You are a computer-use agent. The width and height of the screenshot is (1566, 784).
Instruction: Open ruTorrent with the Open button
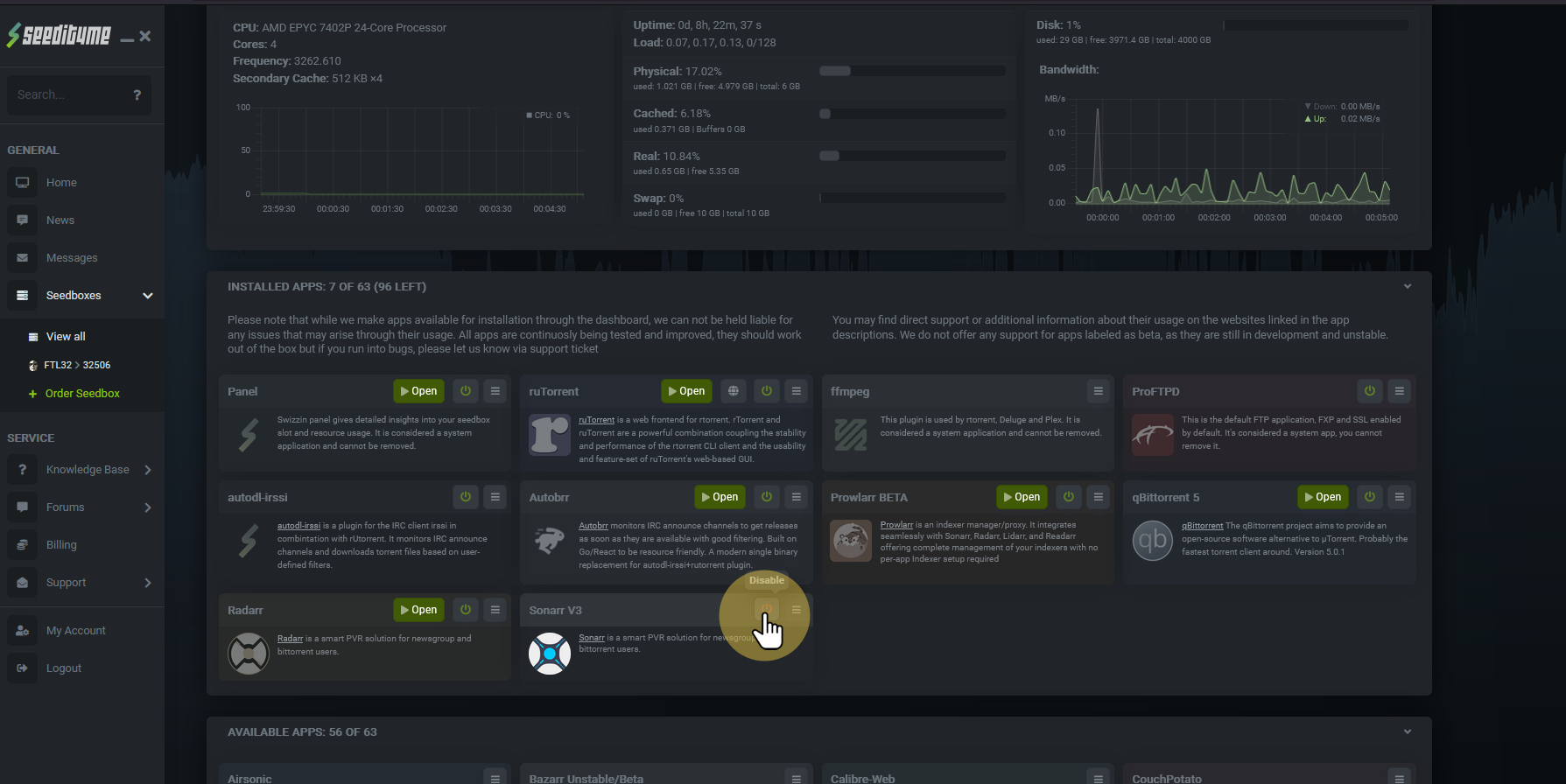click(x=686, y=391)
